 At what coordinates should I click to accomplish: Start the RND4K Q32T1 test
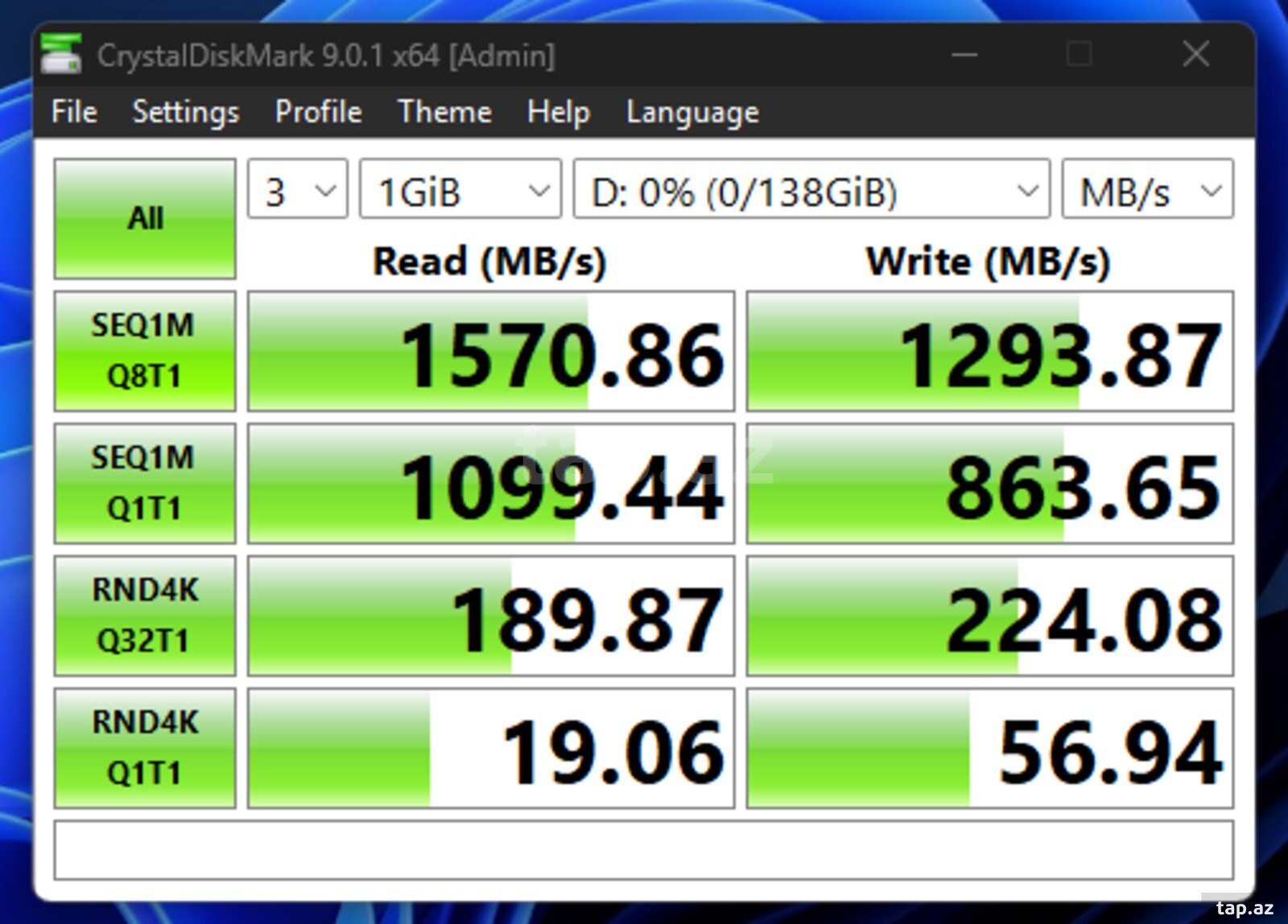coord(145,616)
